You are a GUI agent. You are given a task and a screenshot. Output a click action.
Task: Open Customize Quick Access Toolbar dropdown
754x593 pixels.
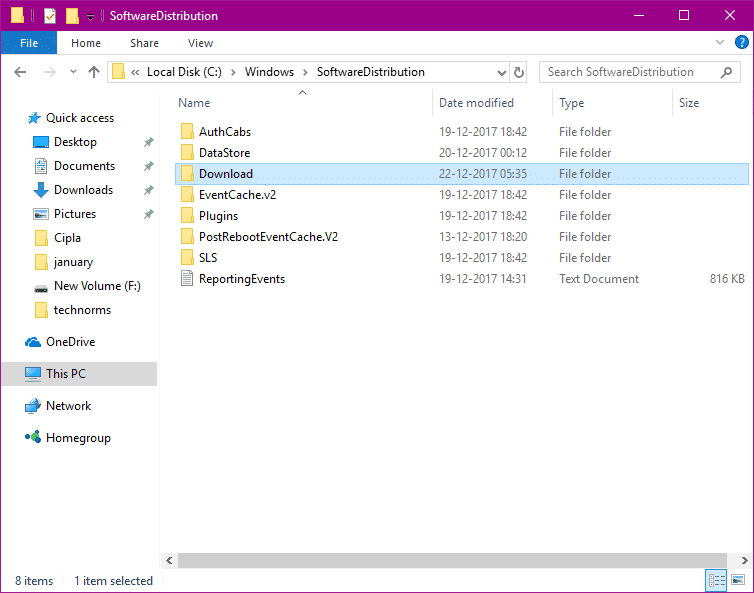[x=90, y=17]
